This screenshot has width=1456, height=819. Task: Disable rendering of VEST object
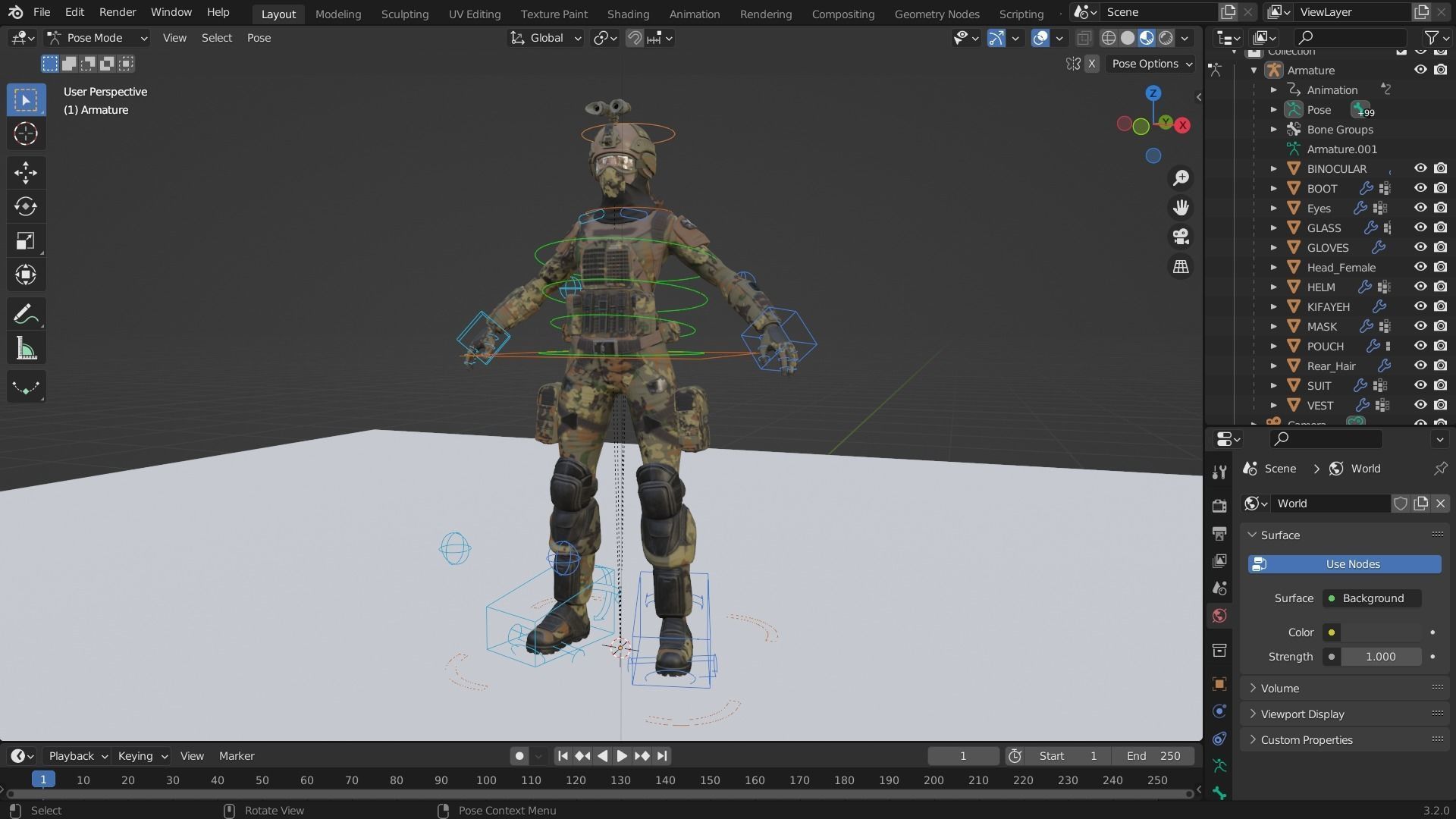[x=1441, y=405]
